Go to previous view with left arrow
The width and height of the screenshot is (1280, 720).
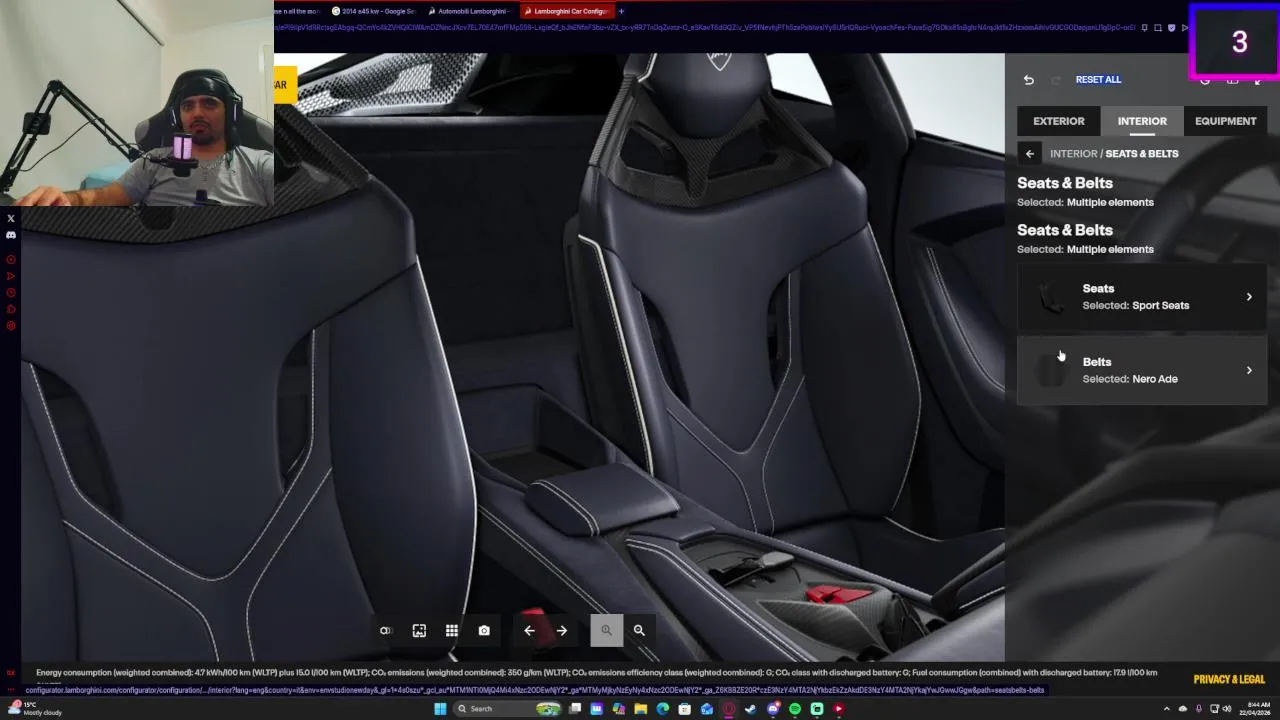point(529,630)
